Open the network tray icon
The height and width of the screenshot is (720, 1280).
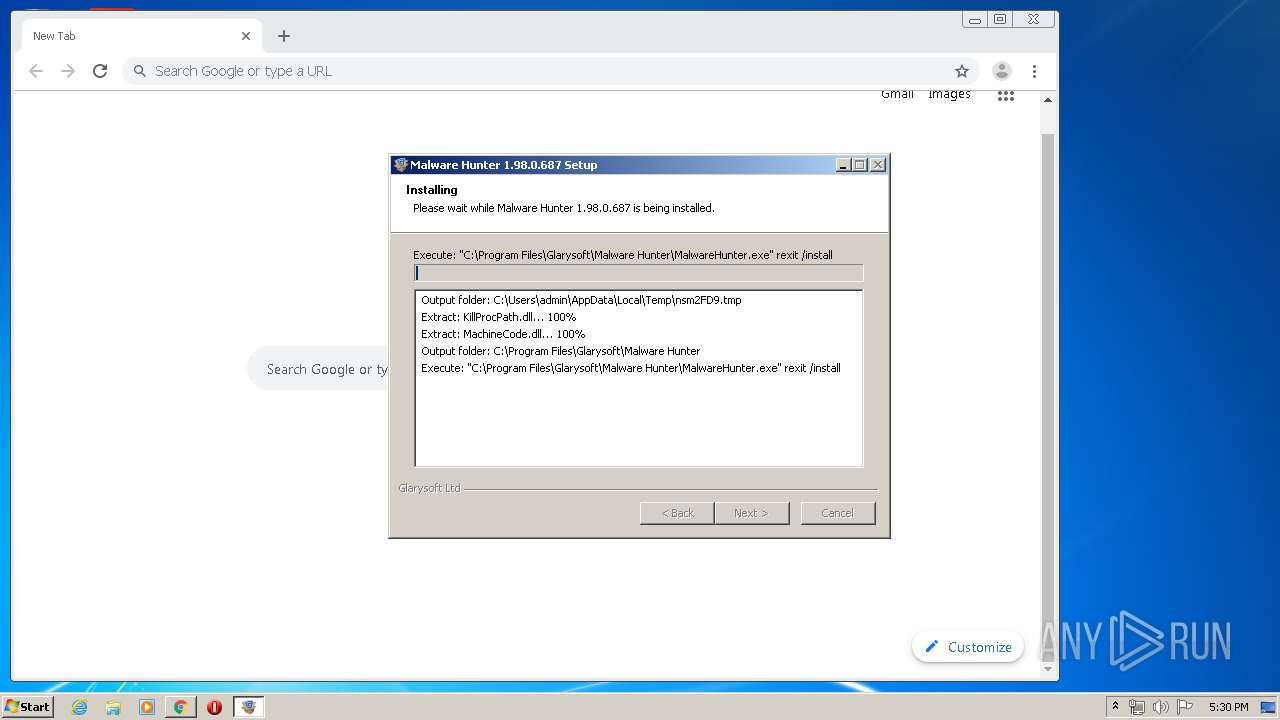1137,707
